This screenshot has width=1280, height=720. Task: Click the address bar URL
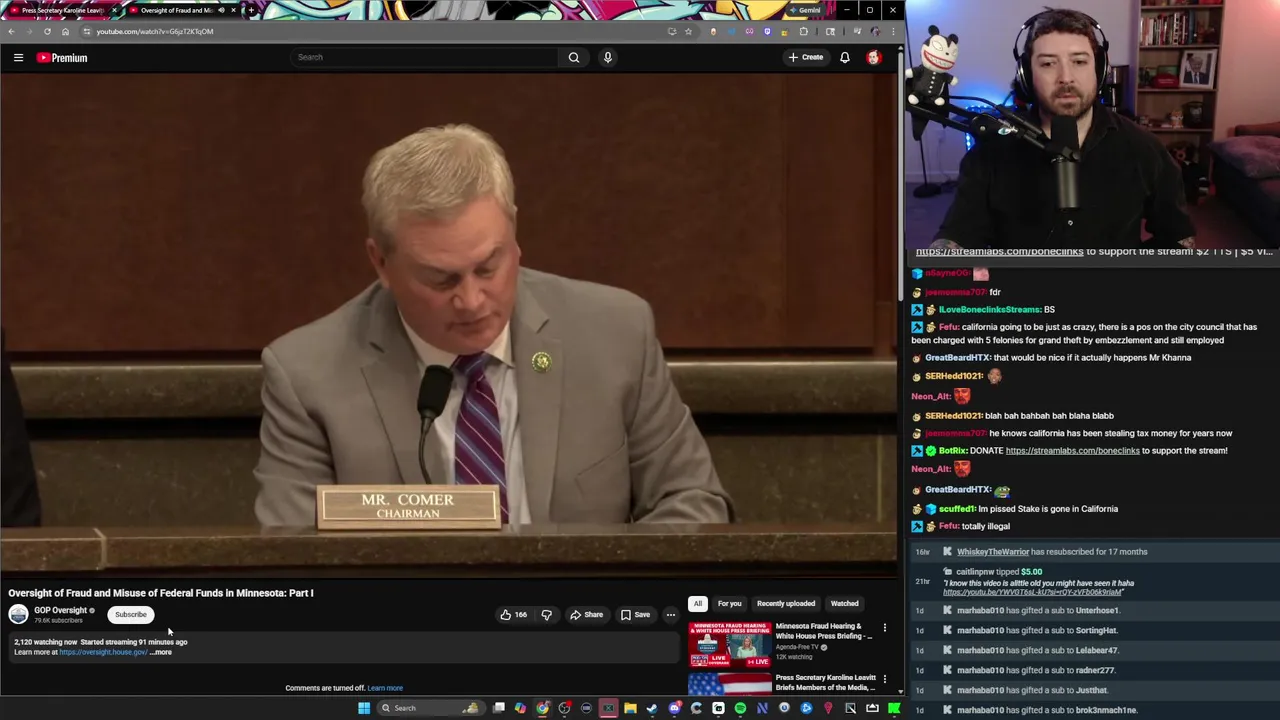tap(155, 31)
